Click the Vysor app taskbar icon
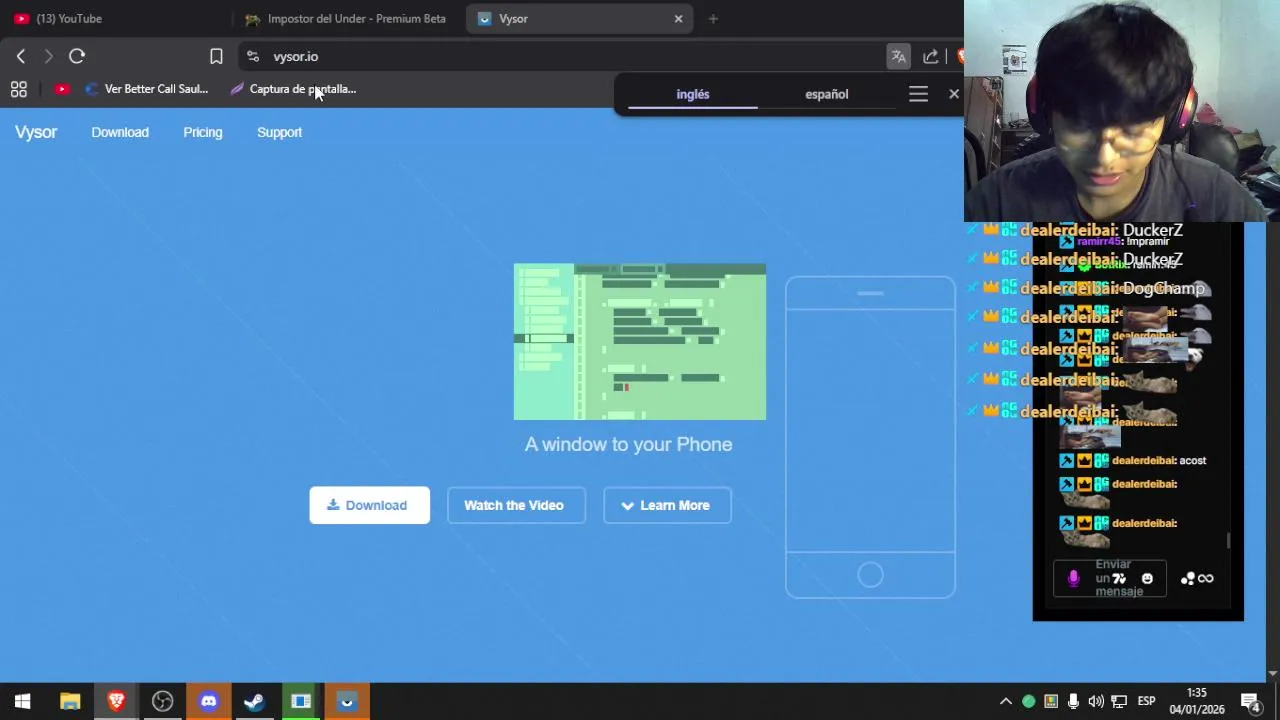This screenshot has width=1280, height=720. tap(347, 701)
